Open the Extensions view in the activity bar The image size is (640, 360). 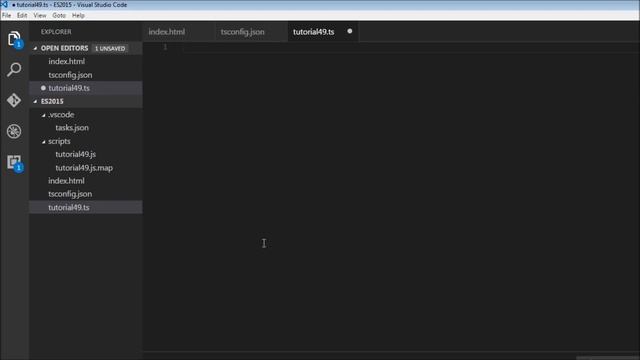14,162
